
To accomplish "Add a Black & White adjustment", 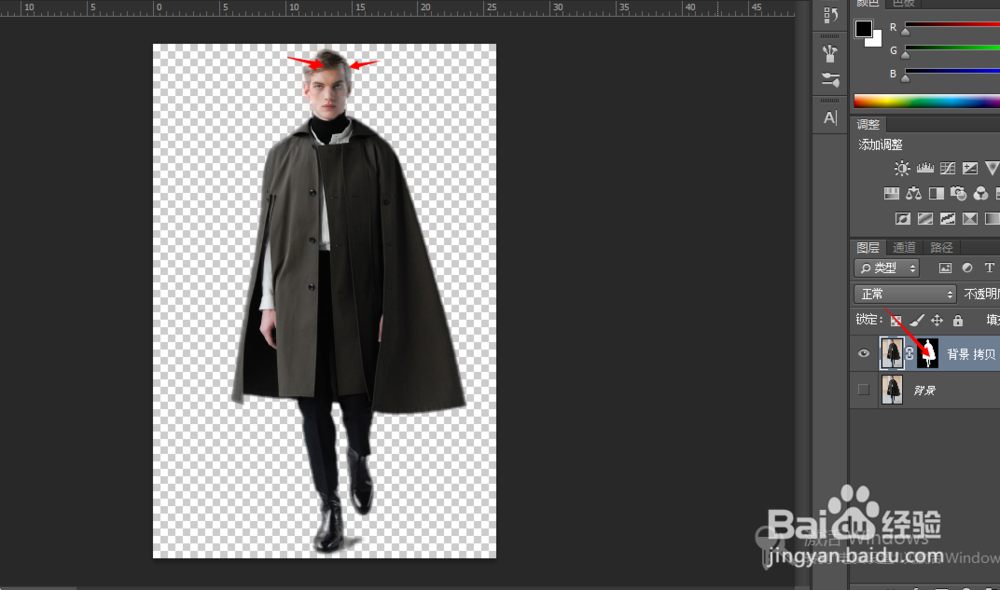I will (936, 193).
